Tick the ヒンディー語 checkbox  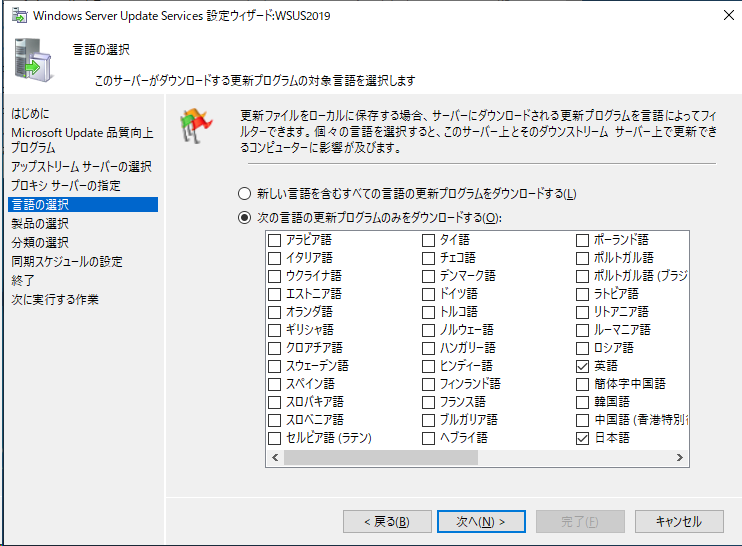tap(428, 366)
